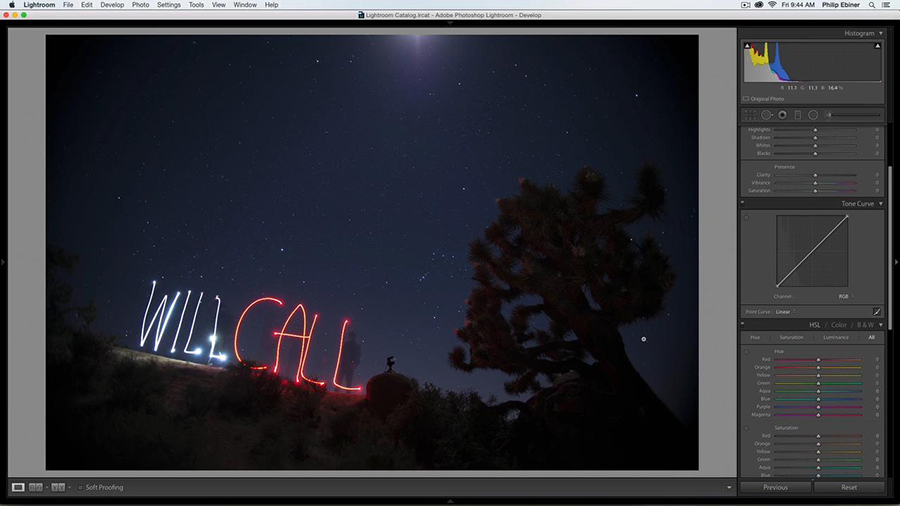The width and height of the screenshot is (900, 506).
Task: Open the Settings menu
Action: [169, 5]
